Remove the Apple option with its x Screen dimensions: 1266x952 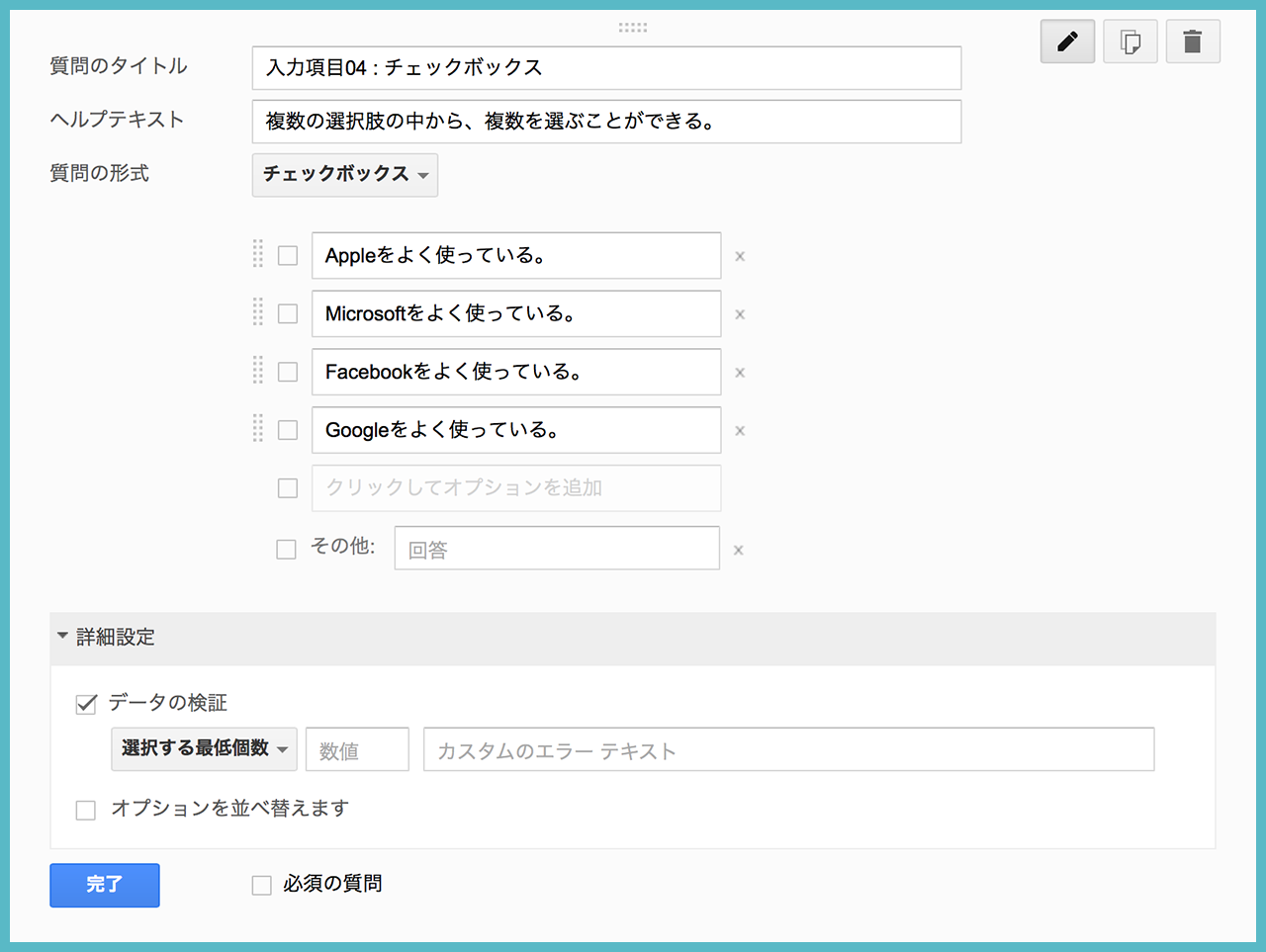coord(740,256)
